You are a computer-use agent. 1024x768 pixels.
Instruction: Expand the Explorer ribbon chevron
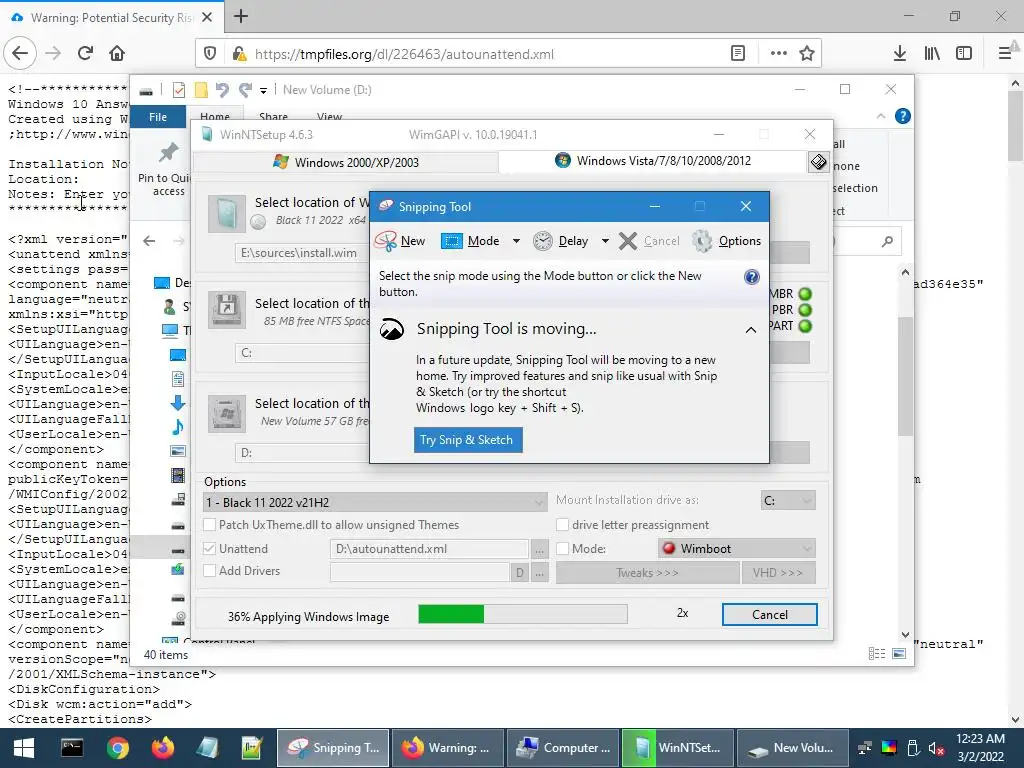point(881,116)
